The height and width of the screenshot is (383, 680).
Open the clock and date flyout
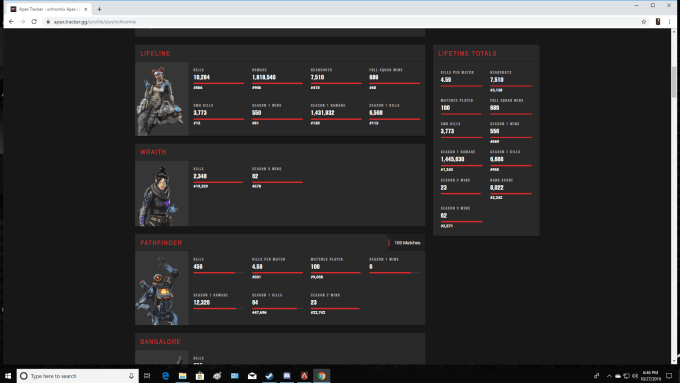[x=651, y=376]
